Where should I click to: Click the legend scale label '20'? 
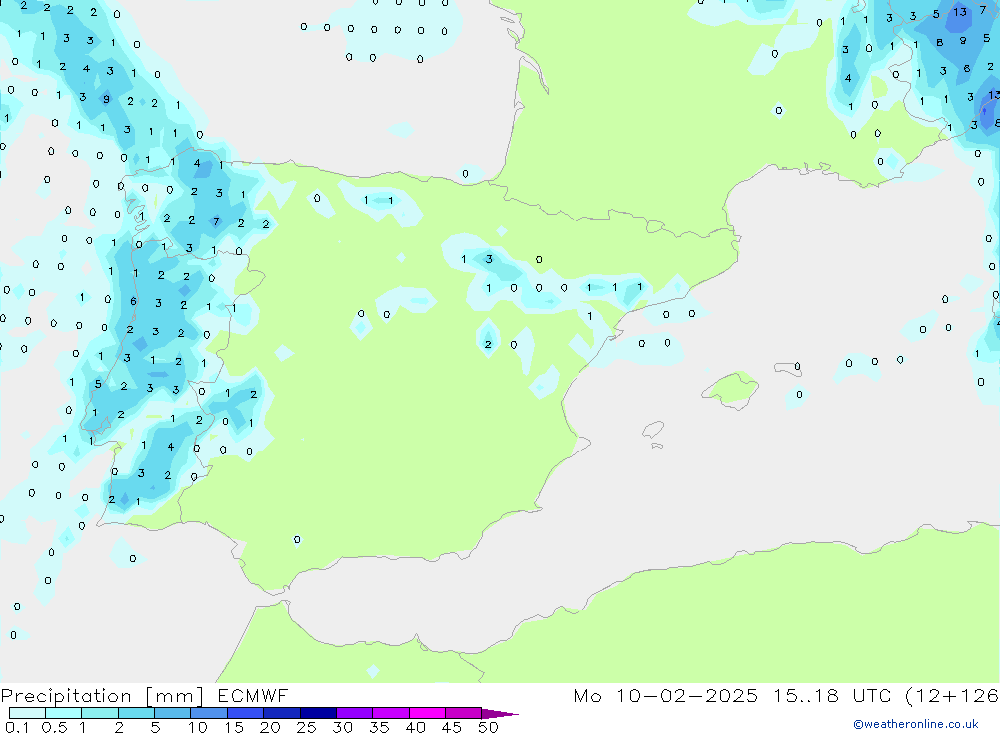tap(270, 727)
